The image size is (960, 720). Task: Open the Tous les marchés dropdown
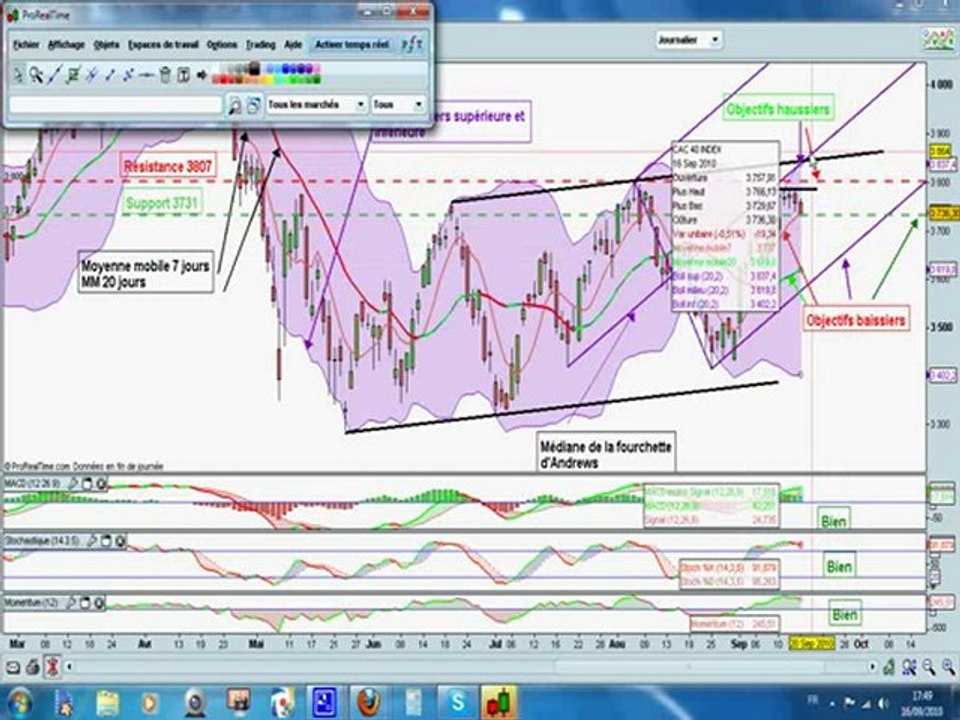[317, 105]
